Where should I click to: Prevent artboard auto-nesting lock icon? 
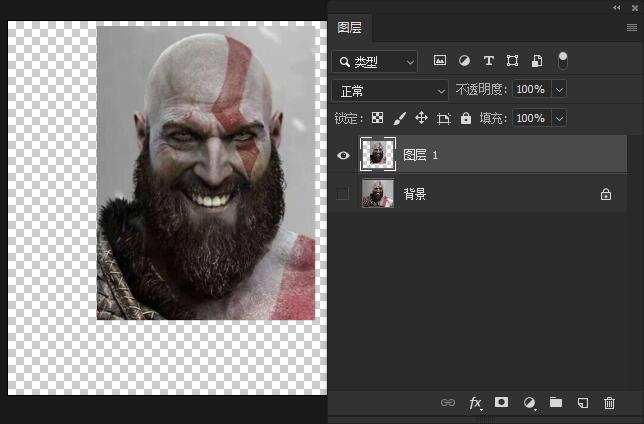pyautogui.click(x=444, y=118)
